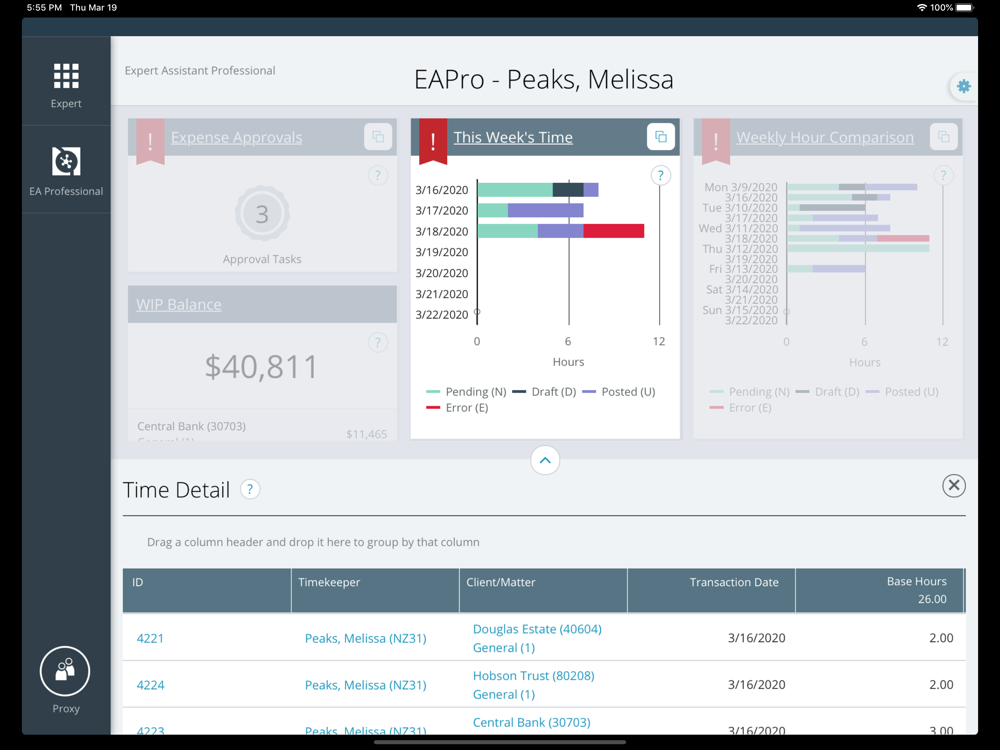Toggle the Draft (D) legend series
1000x750 pixels.
pos(545,392)
